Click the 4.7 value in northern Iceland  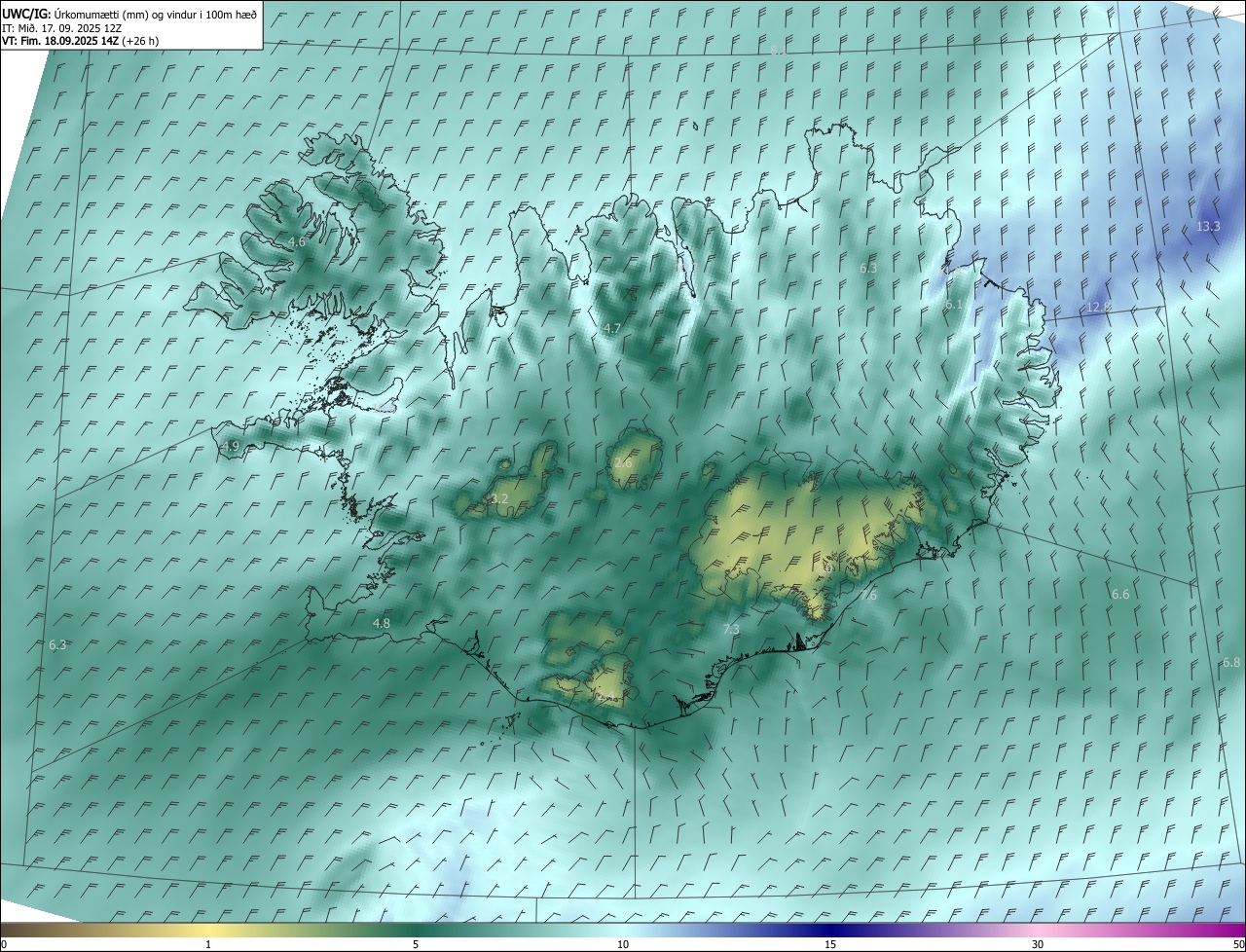[611, 329]
